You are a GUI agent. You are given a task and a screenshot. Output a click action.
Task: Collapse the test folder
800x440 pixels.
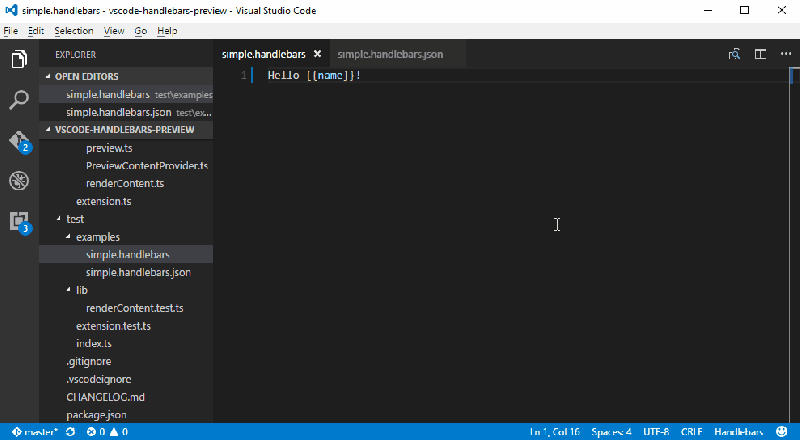[59, 218]
